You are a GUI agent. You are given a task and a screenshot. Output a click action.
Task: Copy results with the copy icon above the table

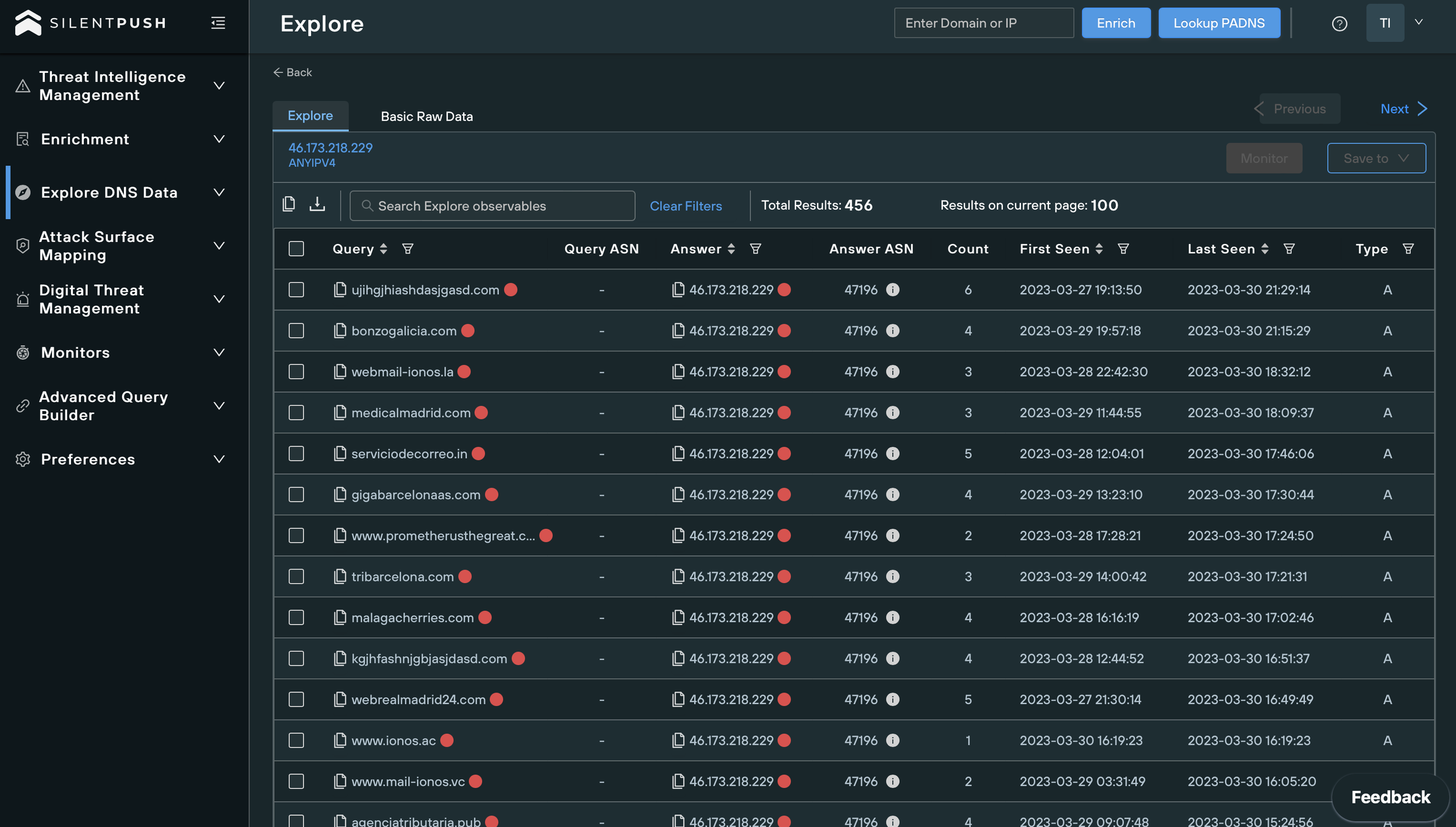coord(289,204)
